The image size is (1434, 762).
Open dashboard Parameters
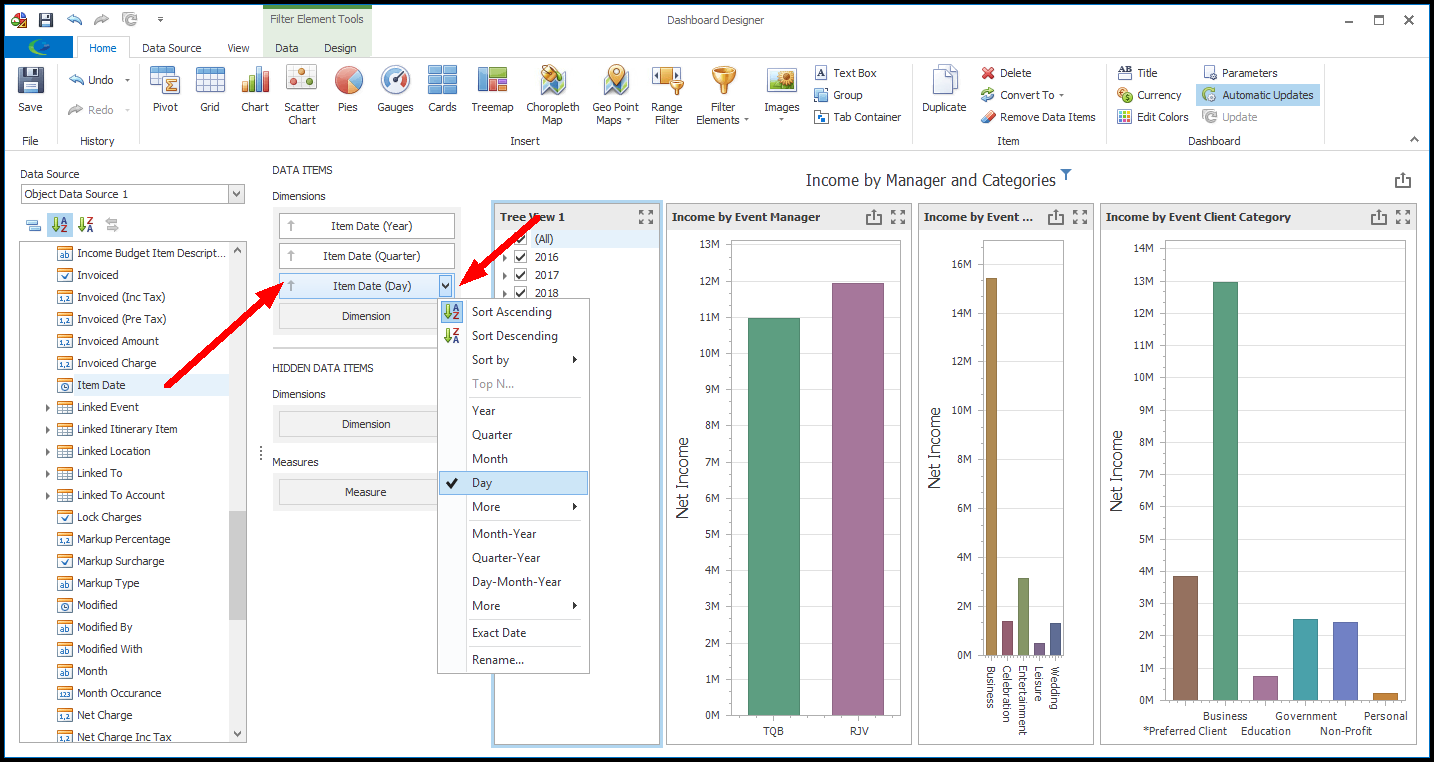(1240, 73)
